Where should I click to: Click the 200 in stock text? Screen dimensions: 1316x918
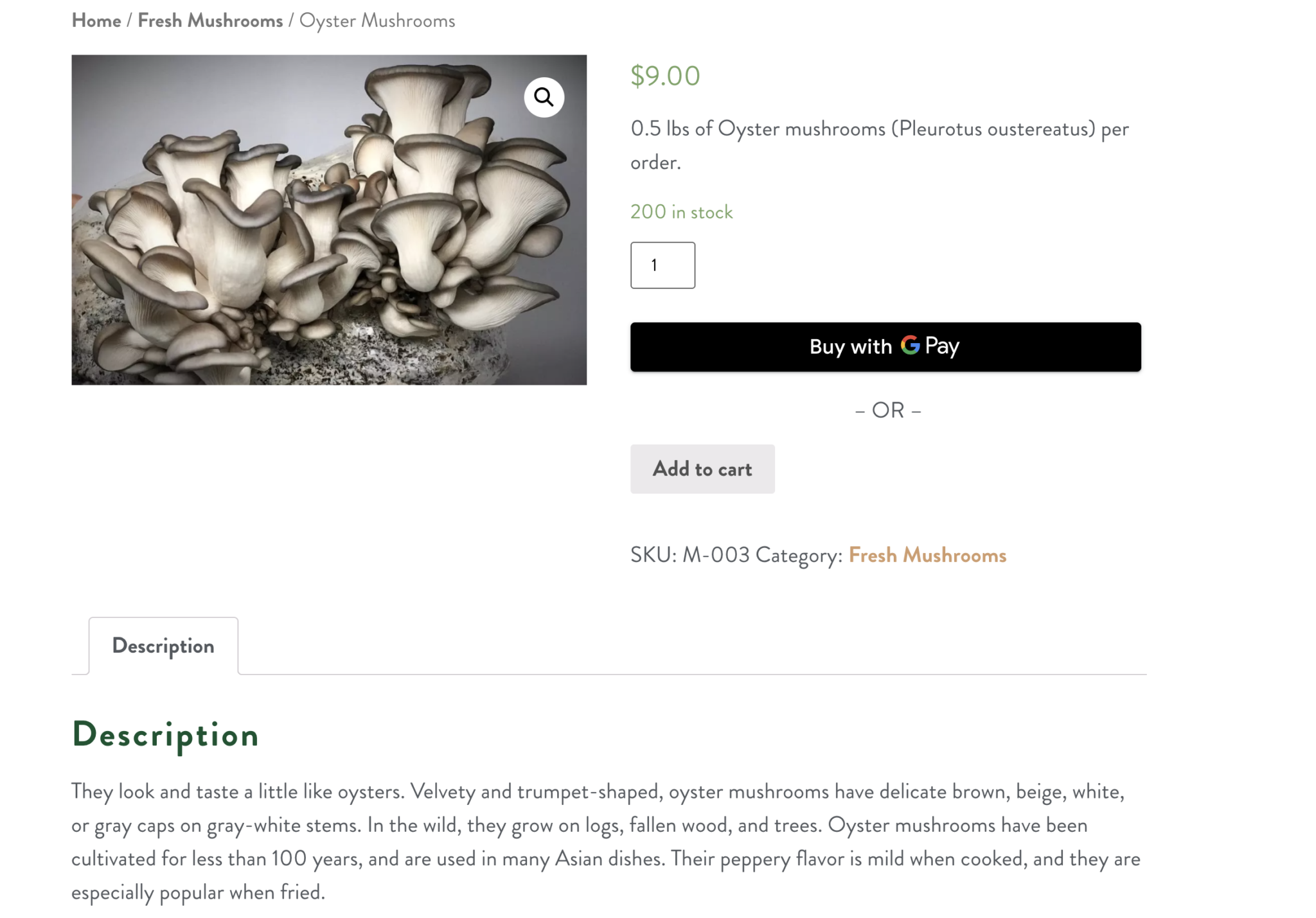(681, 212)
